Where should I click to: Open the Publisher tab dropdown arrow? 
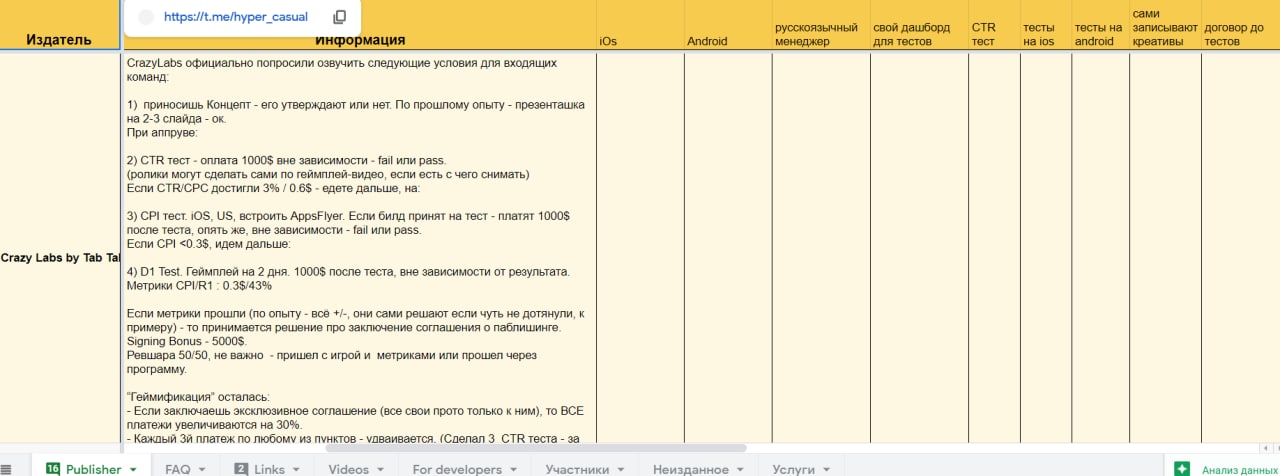coord(133,469)
